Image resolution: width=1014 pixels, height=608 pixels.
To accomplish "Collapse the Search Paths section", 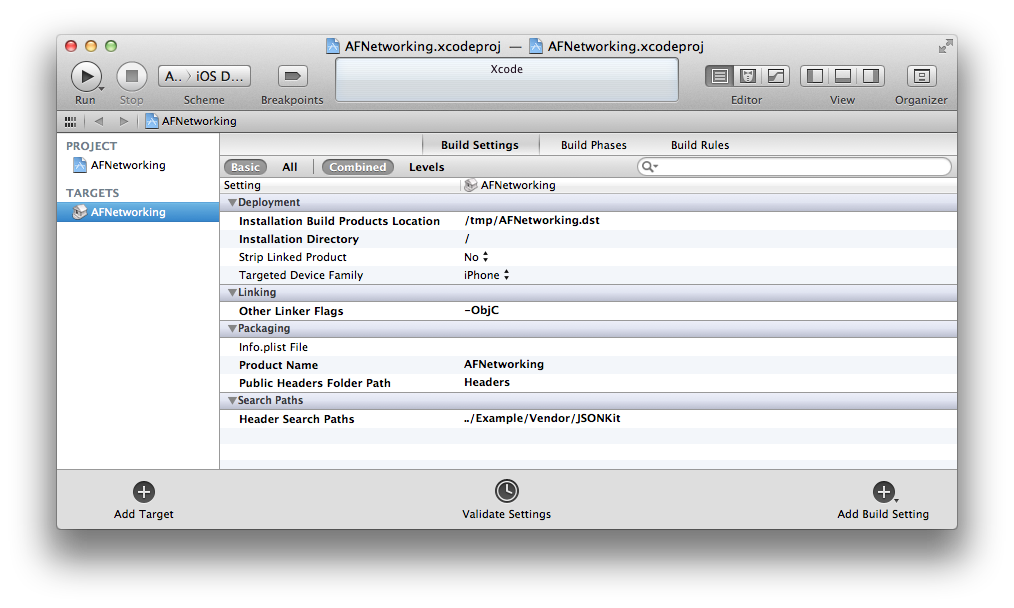I will (x=232, y=400).
